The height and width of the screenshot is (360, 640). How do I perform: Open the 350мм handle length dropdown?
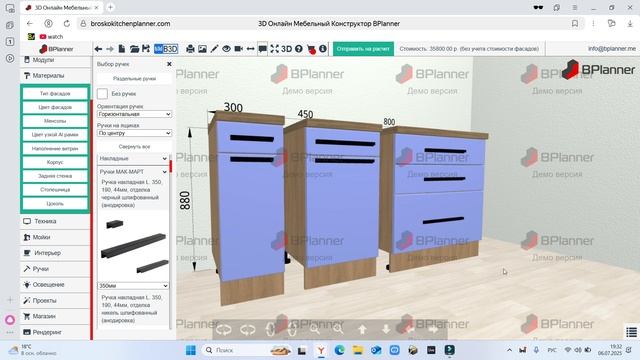click(133, 286)
